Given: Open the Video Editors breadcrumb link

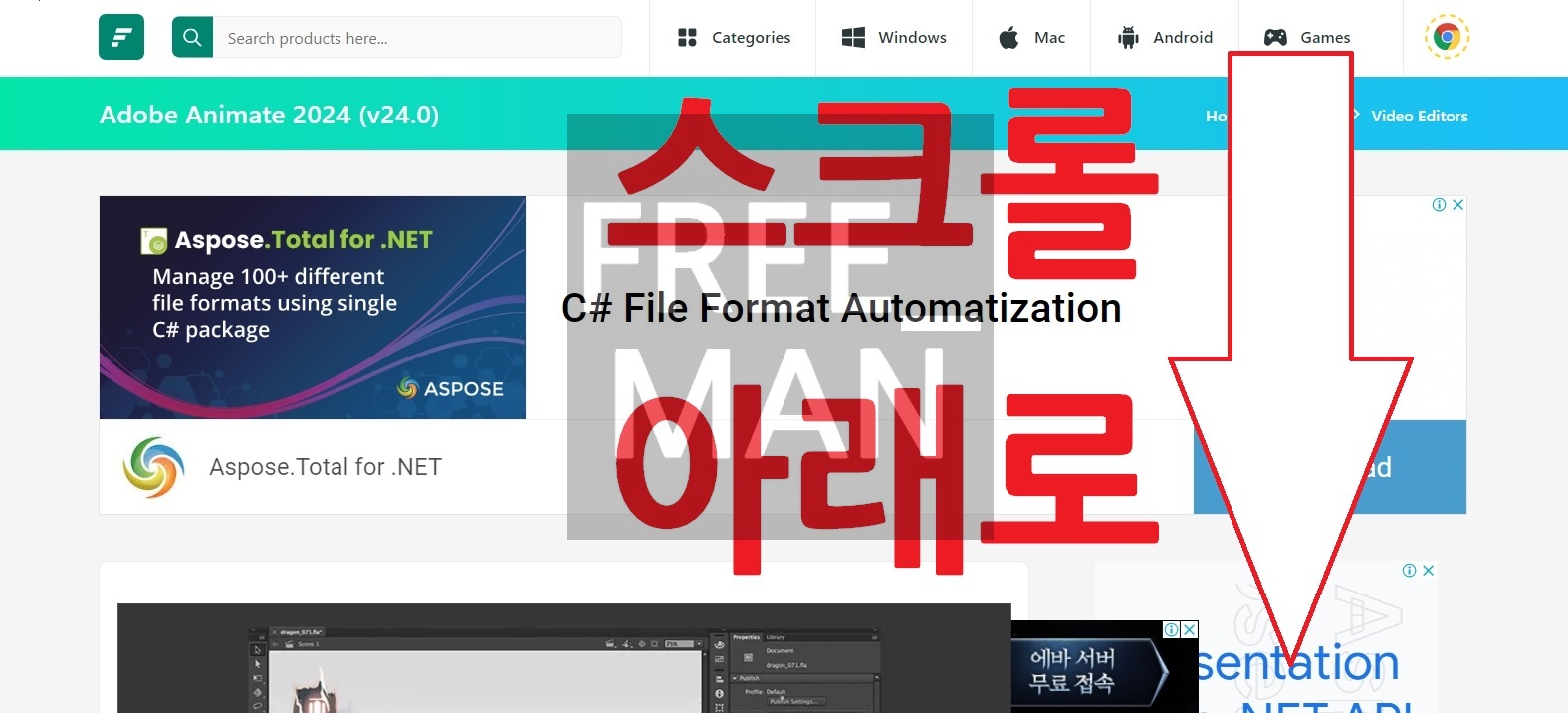Looking at the screenshot, I should pos(1419,116).
